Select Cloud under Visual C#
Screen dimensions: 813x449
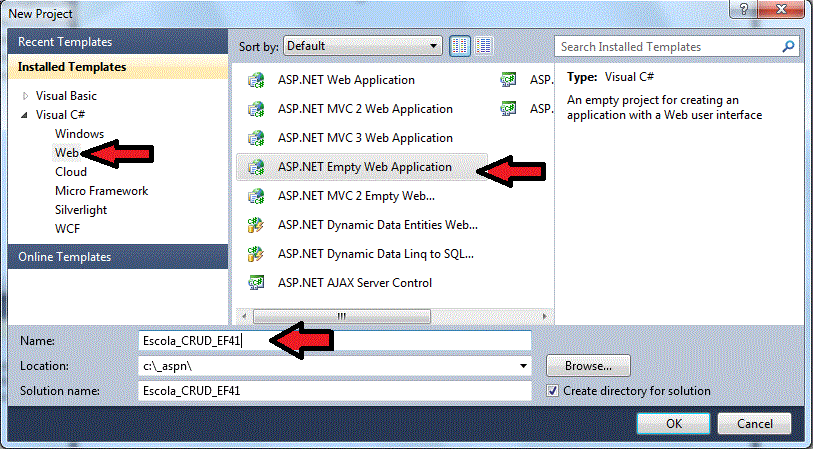(x=71, y=172)
